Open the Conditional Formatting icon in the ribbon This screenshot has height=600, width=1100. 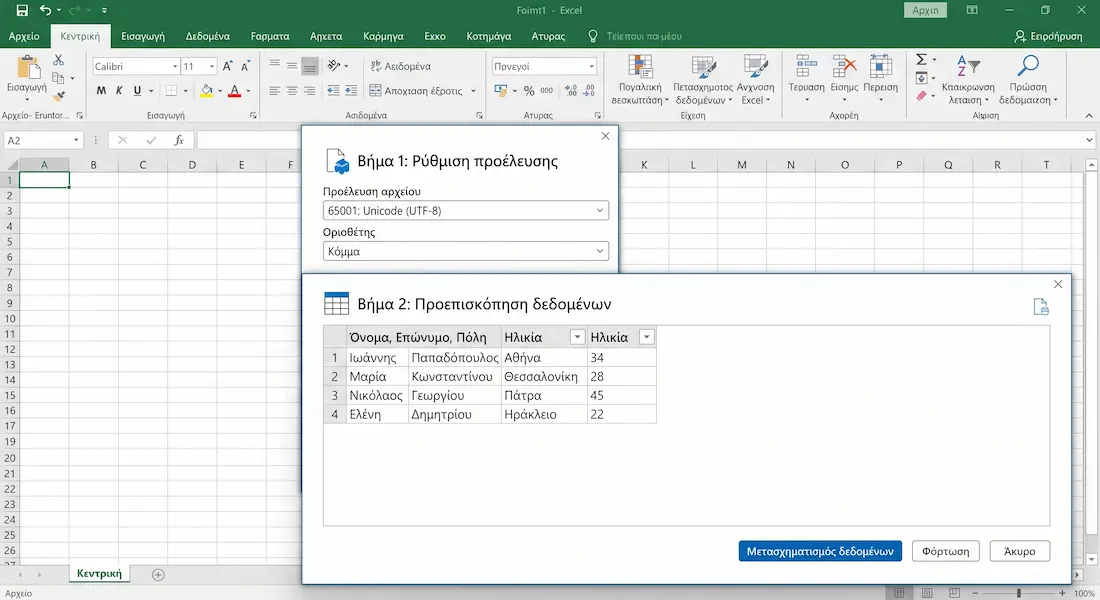click(640, 67)
